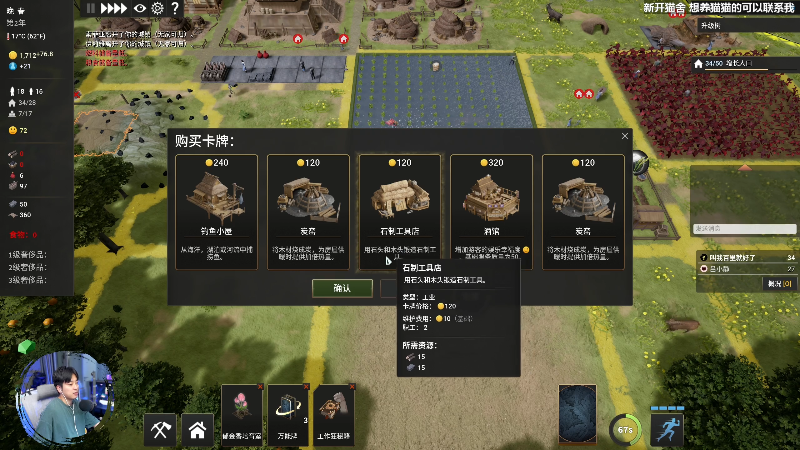Click the house icon in bottom bar
The height and width of the screenshot is (450, 800).
pyautogui.click(x=197, y=430)
